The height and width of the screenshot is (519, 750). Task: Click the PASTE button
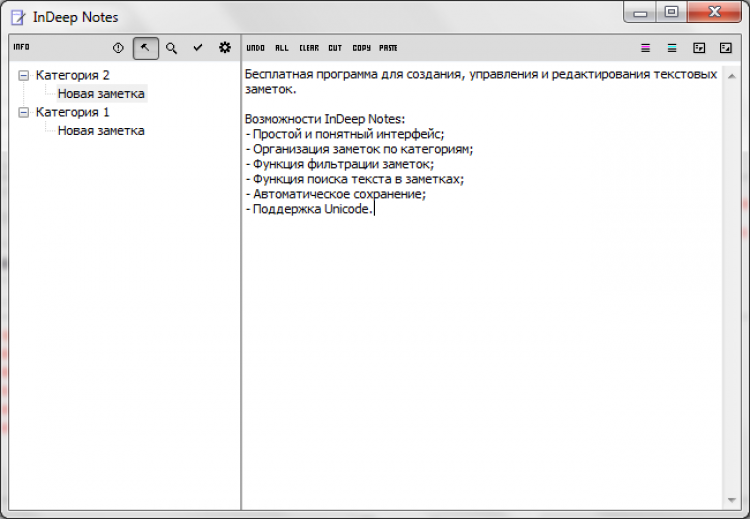point(388,48)
